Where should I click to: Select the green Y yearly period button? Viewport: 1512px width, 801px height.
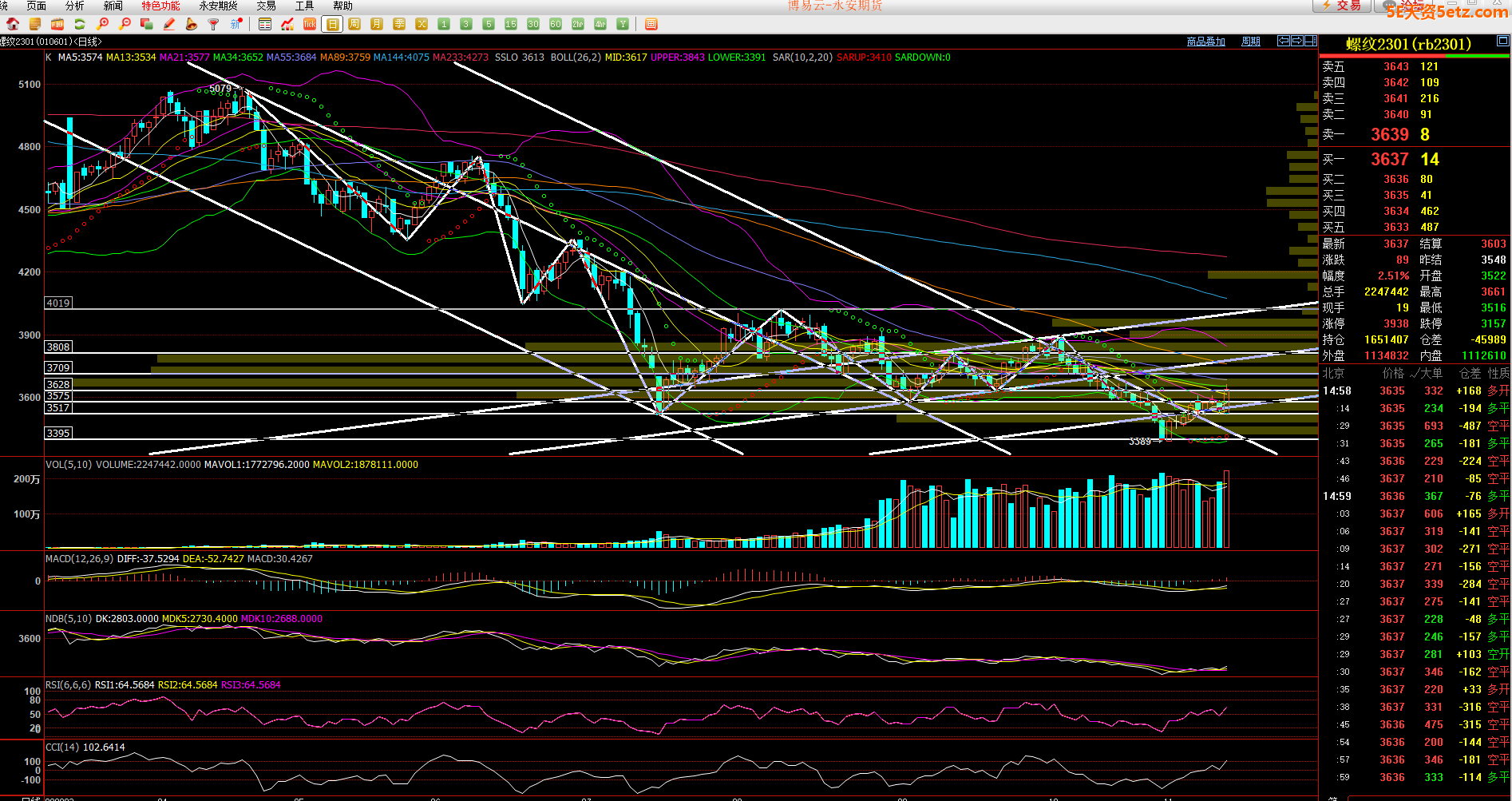[623, 24]
